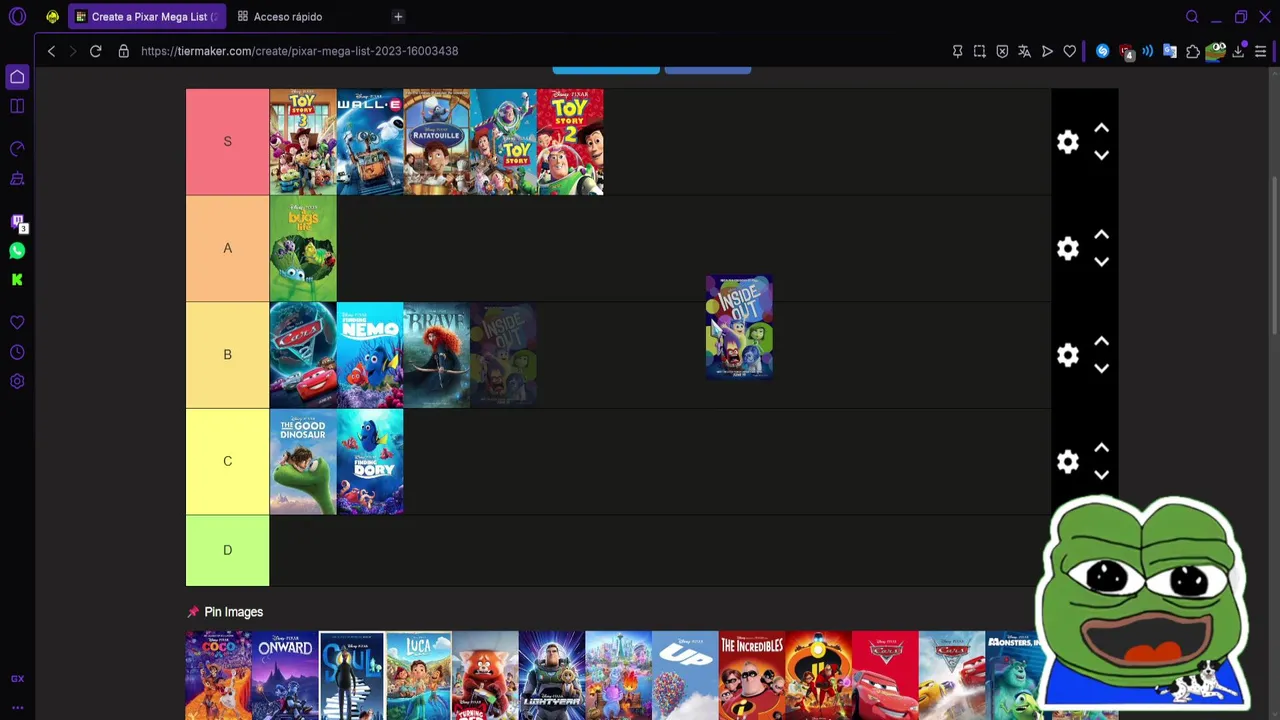This screenshot has height=720, width=1280.
Task: Open the Opera GX main menu logo
Action: 17,16
